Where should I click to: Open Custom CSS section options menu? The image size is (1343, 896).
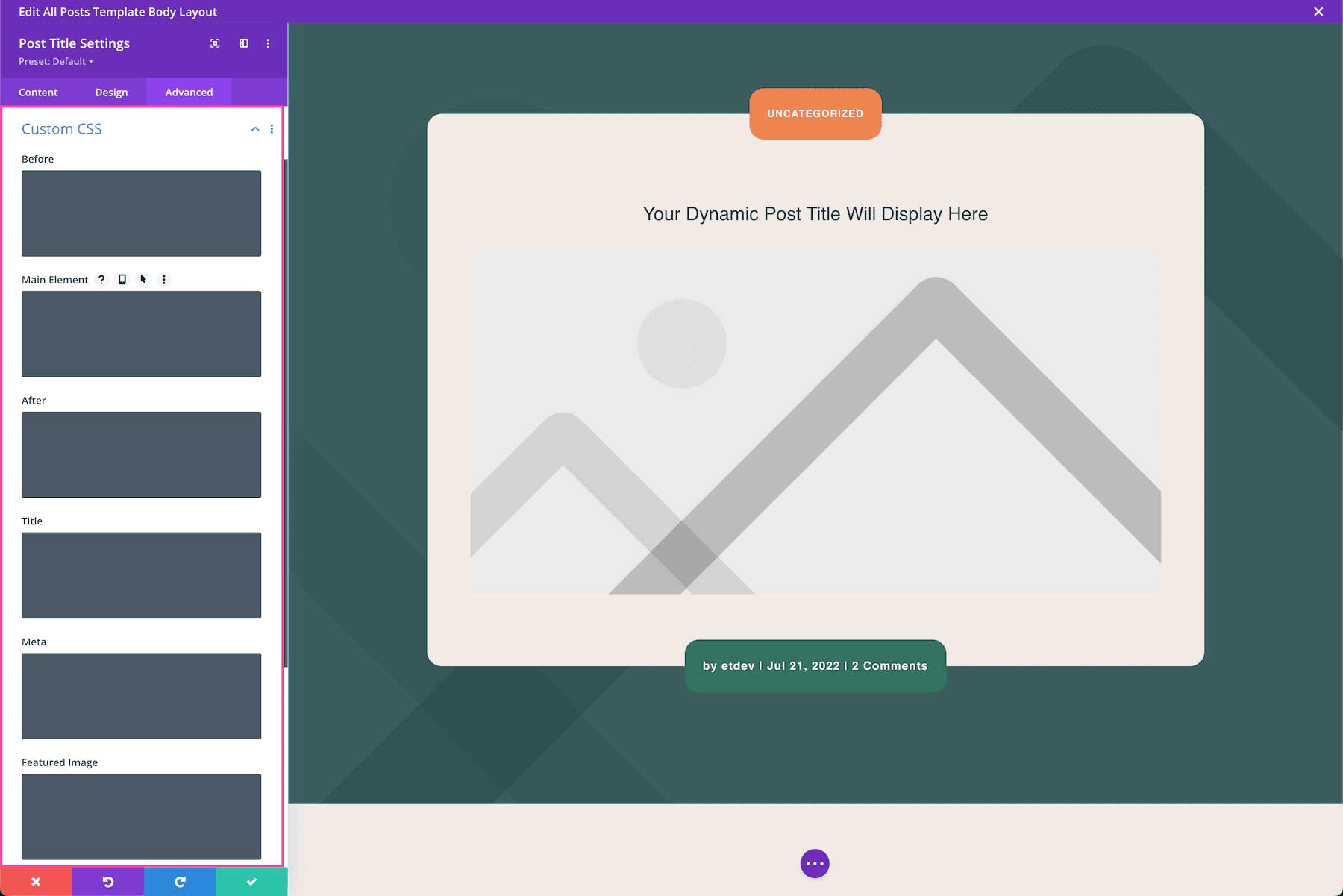(272, 129)
